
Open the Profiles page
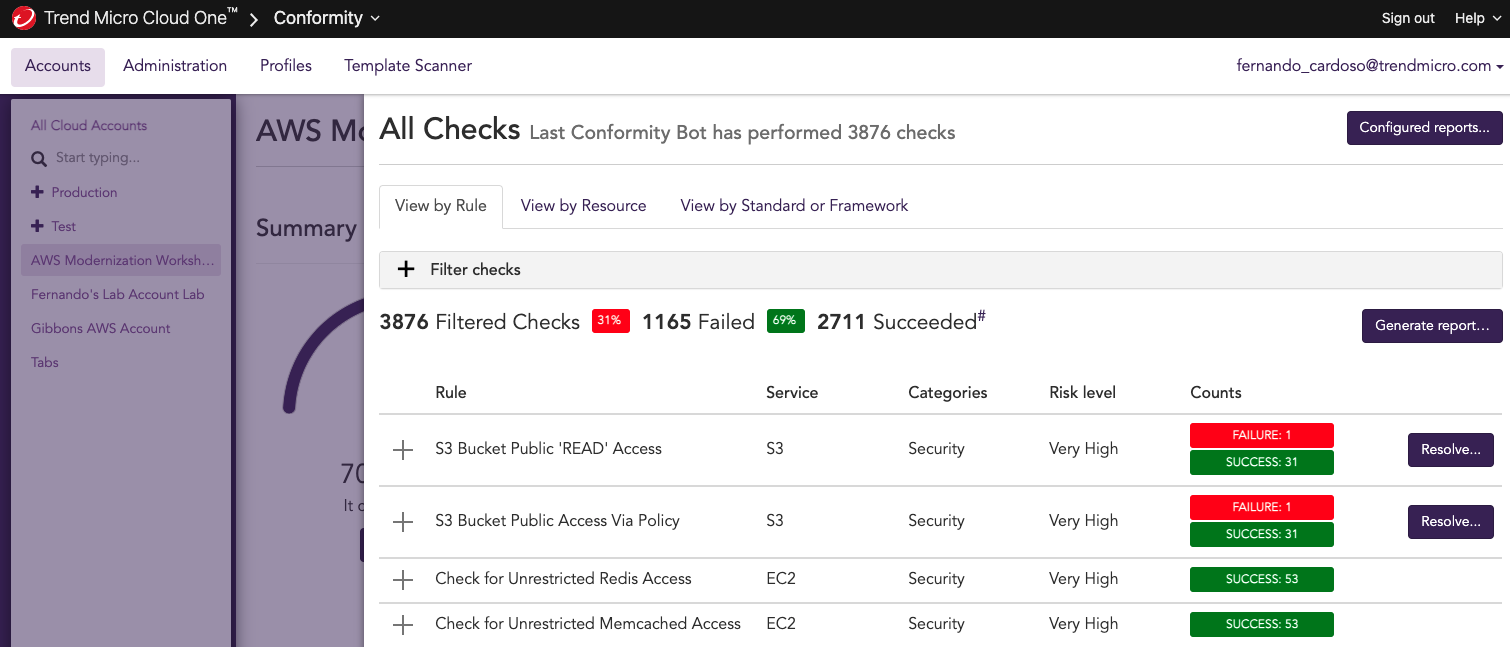[286, 66]
